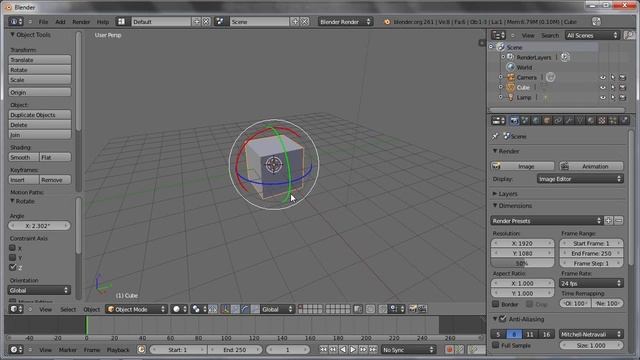Click the Insert keyframe button
Image resolution: width=640 pixels, height=360 pixels.
click(x=24, y=180)
